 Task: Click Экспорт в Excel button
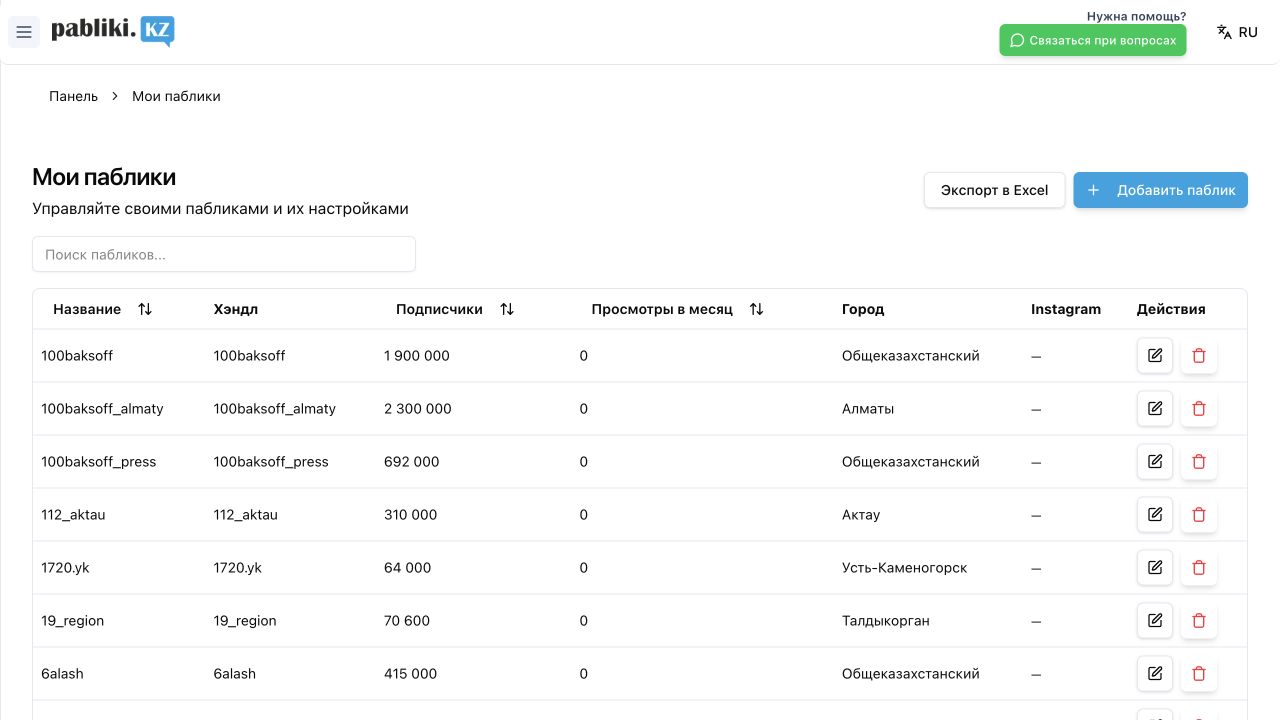[994, 190]
